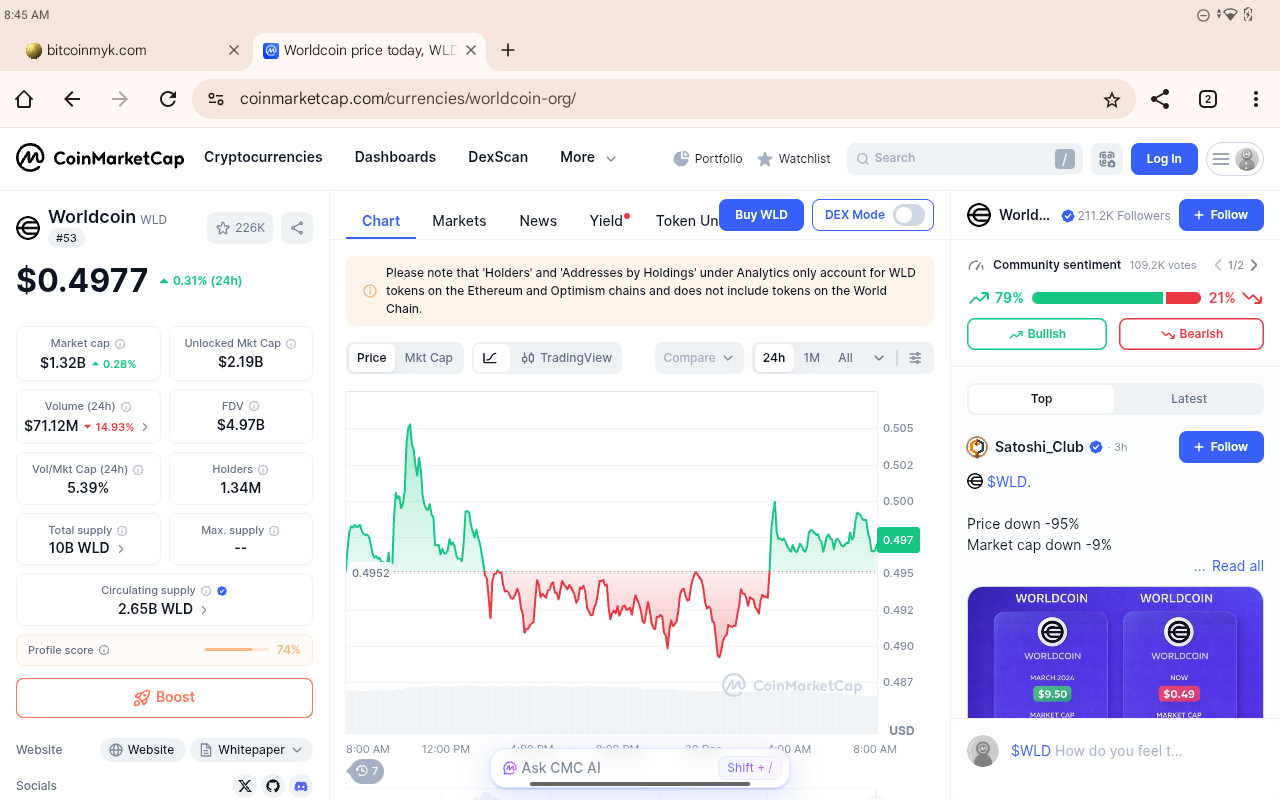This screenshot has width=1280, height=800.
Task: Switch chart to Mkt Cap view
Action: [x=428, y=358]
